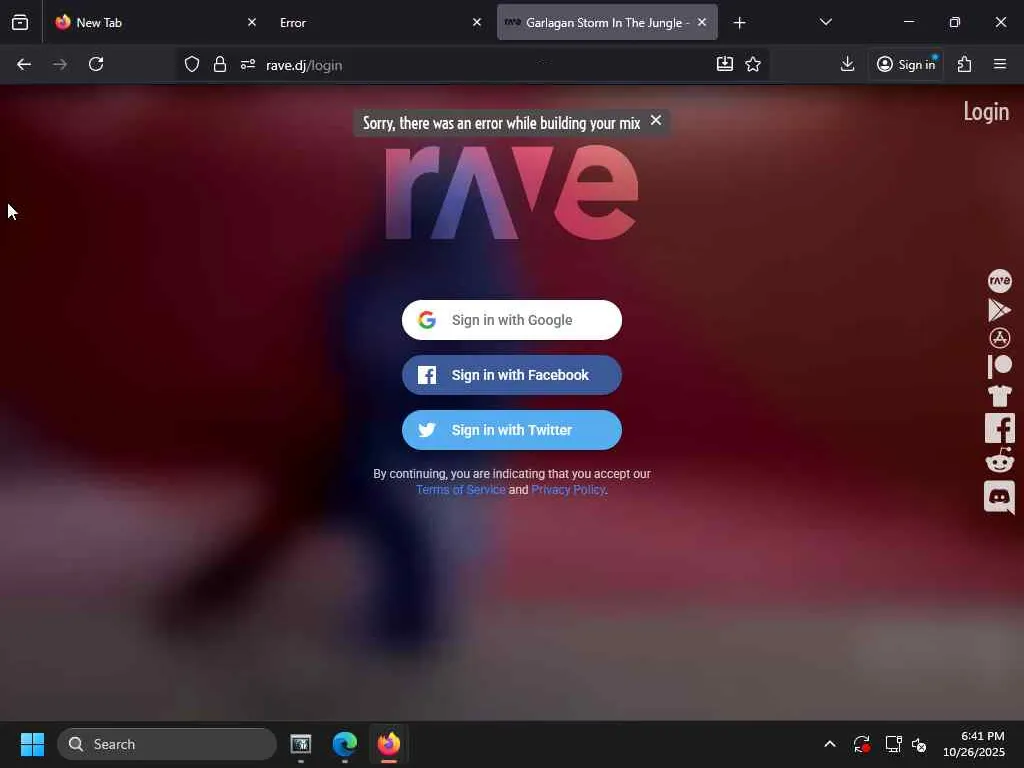Open the sync status tray icon

click(861, 744)
